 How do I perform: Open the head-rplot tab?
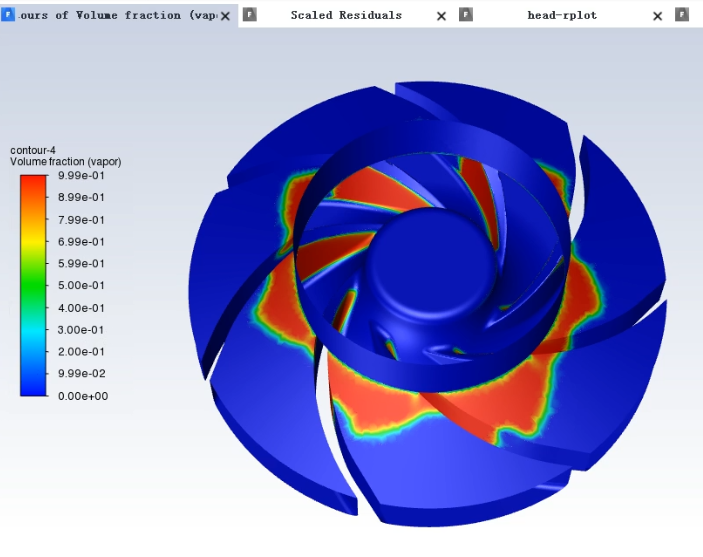(562, 15)
